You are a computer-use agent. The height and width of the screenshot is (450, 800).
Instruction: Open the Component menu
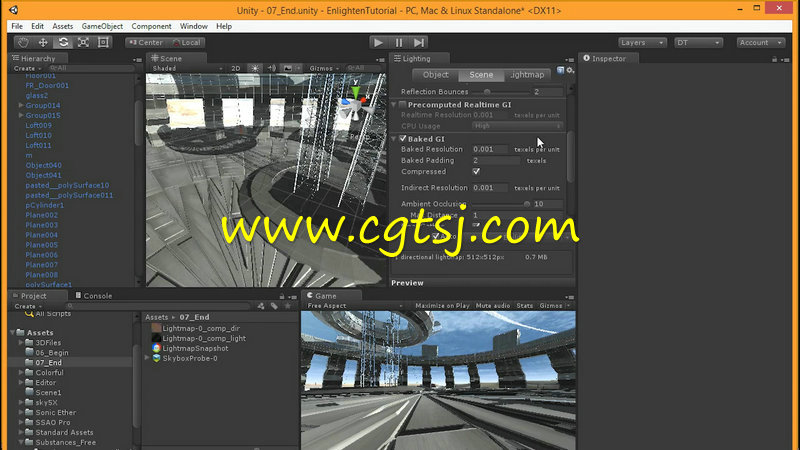point(151,26)
